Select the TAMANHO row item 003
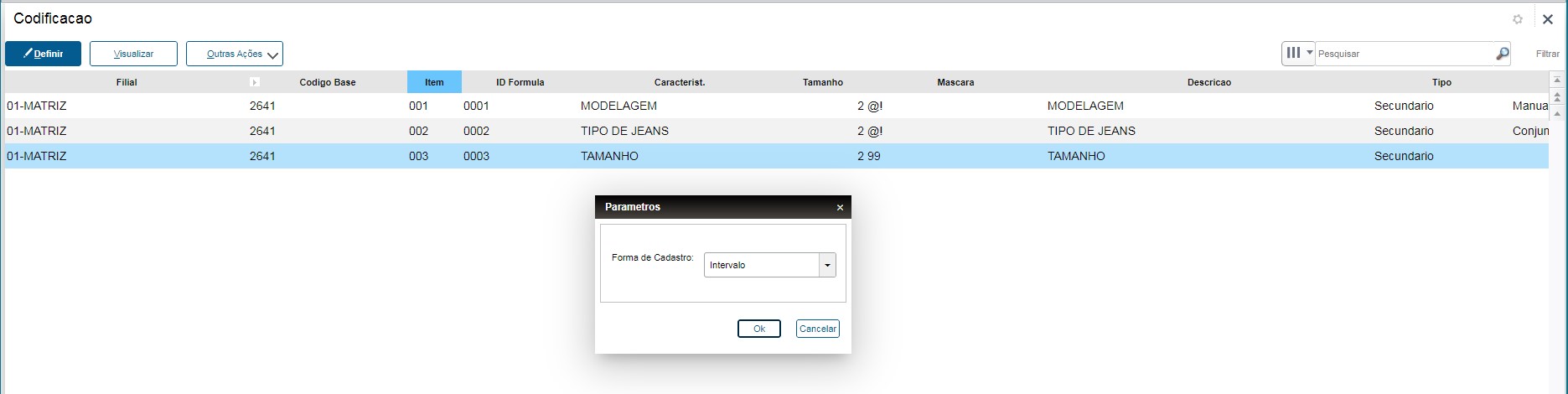This screenshot has height=394, width=1568. coord(776,156)
